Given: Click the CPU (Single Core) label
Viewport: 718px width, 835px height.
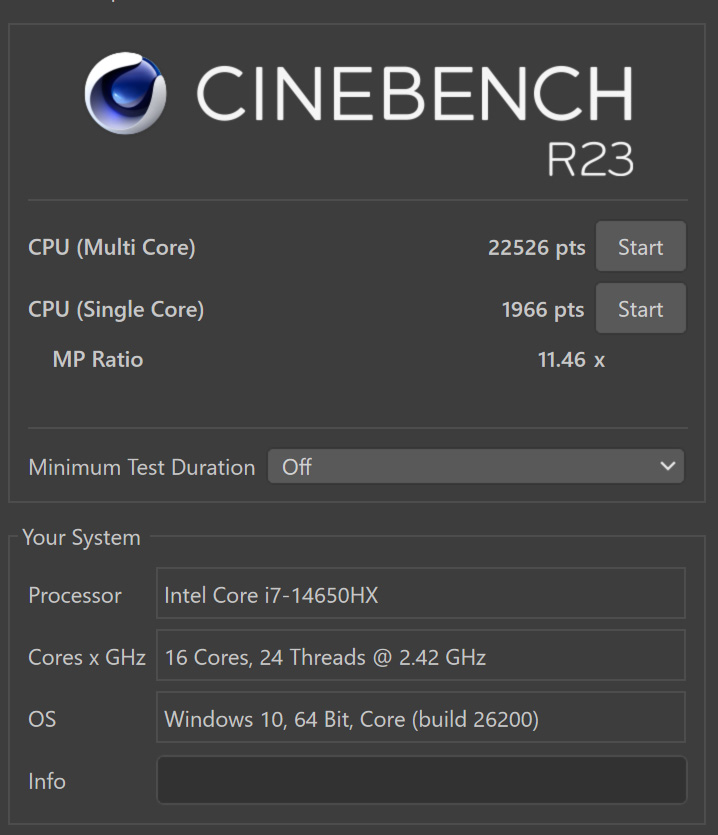Looking at the screenshot, I should [x=116, y=309].
